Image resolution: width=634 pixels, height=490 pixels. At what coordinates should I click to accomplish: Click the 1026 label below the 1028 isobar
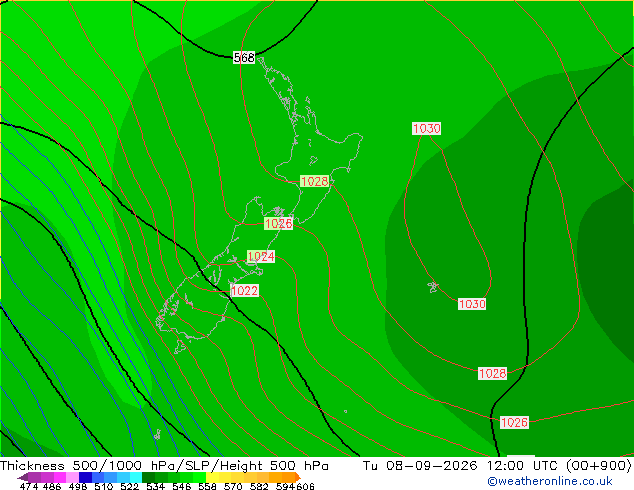514,422
